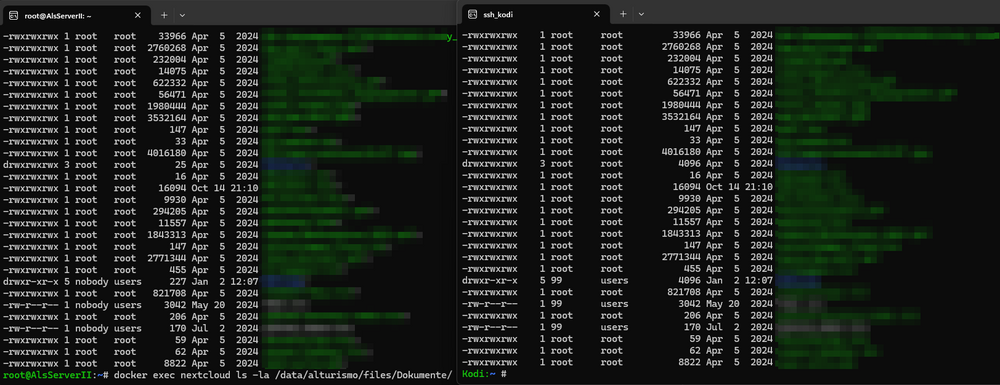This screenshot has width=1000, height=385.
Task: Click the Kodi:~ # prompt
Action: 484,374
